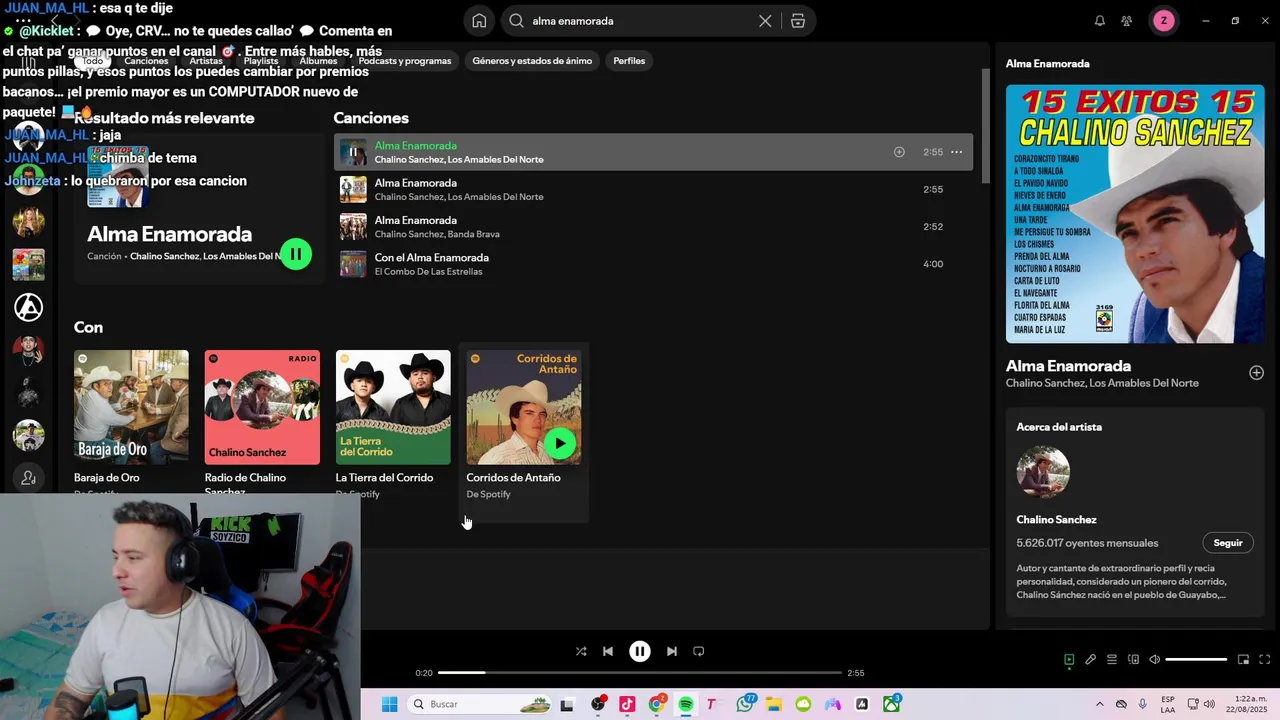Open the notifications bell

[1100, 21]
